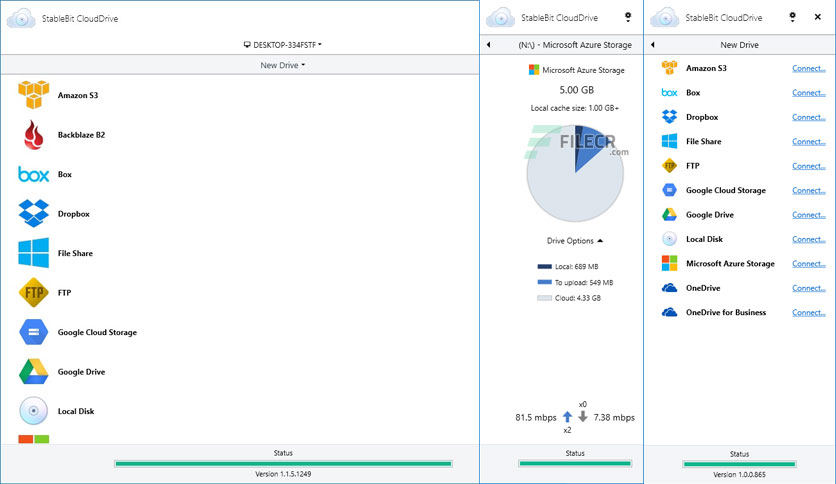Click Connect link for File Share
836x484 pixels.
(x=809, y=141)
